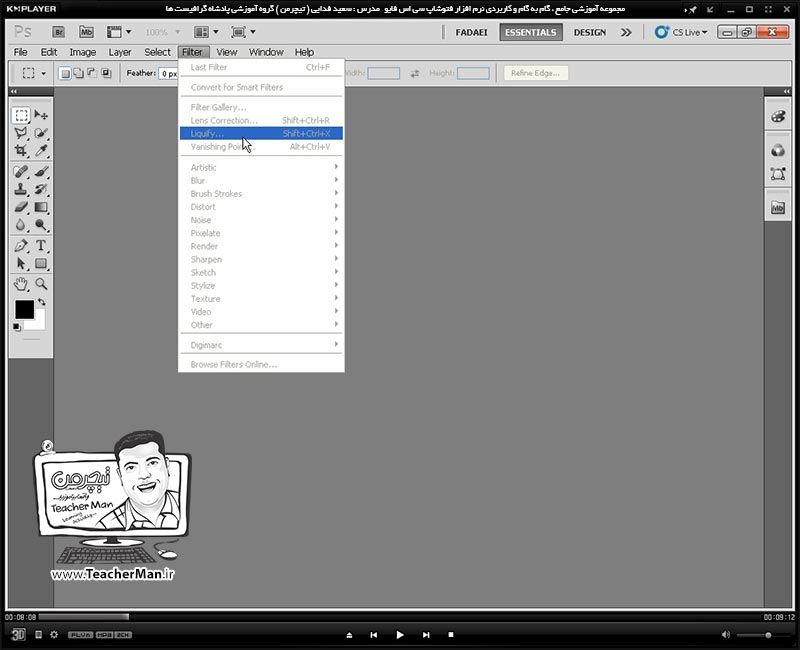Viewport: 800px width, 650px height.
Task: Select the Hand tool
Action: point(21,284)
